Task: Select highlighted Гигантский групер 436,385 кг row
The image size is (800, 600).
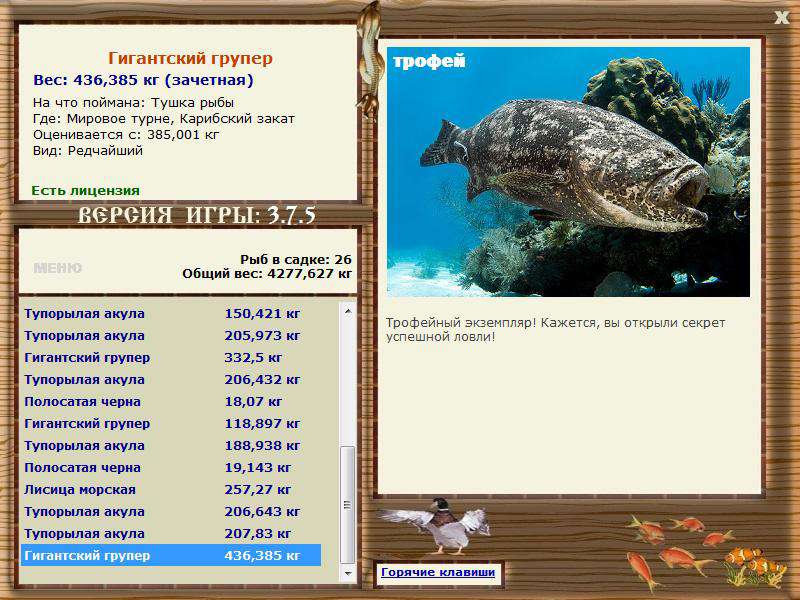Action: 171,555
